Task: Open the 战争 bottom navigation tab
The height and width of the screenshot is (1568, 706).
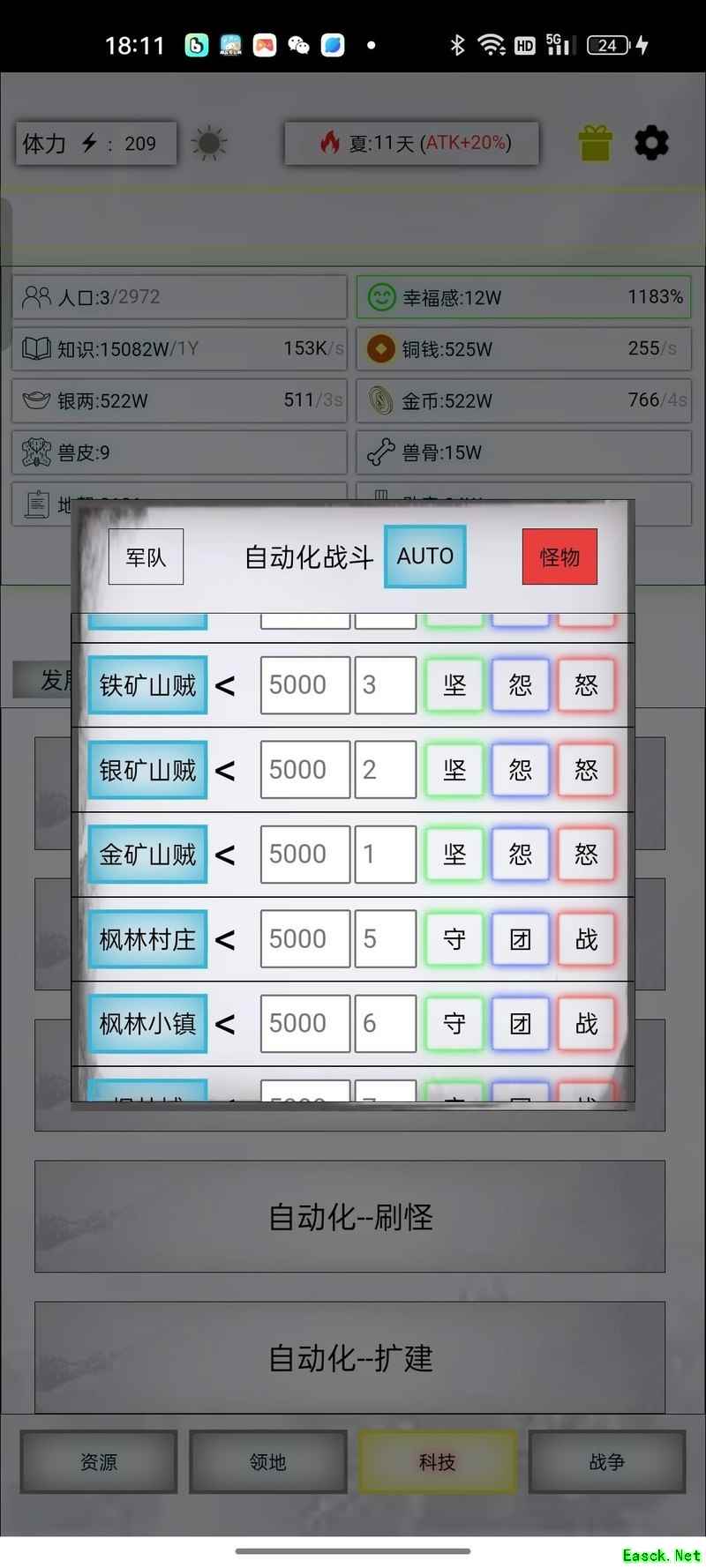Action: (x=607, y=1462)
